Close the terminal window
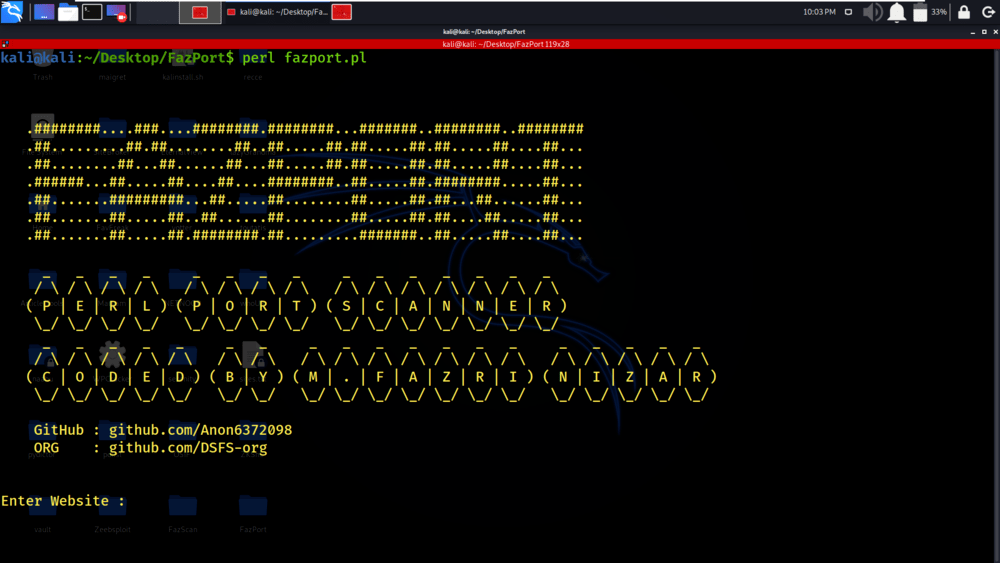Image resolution: width=1000 pixels, height=563 pixels. [x=996, y=32]
